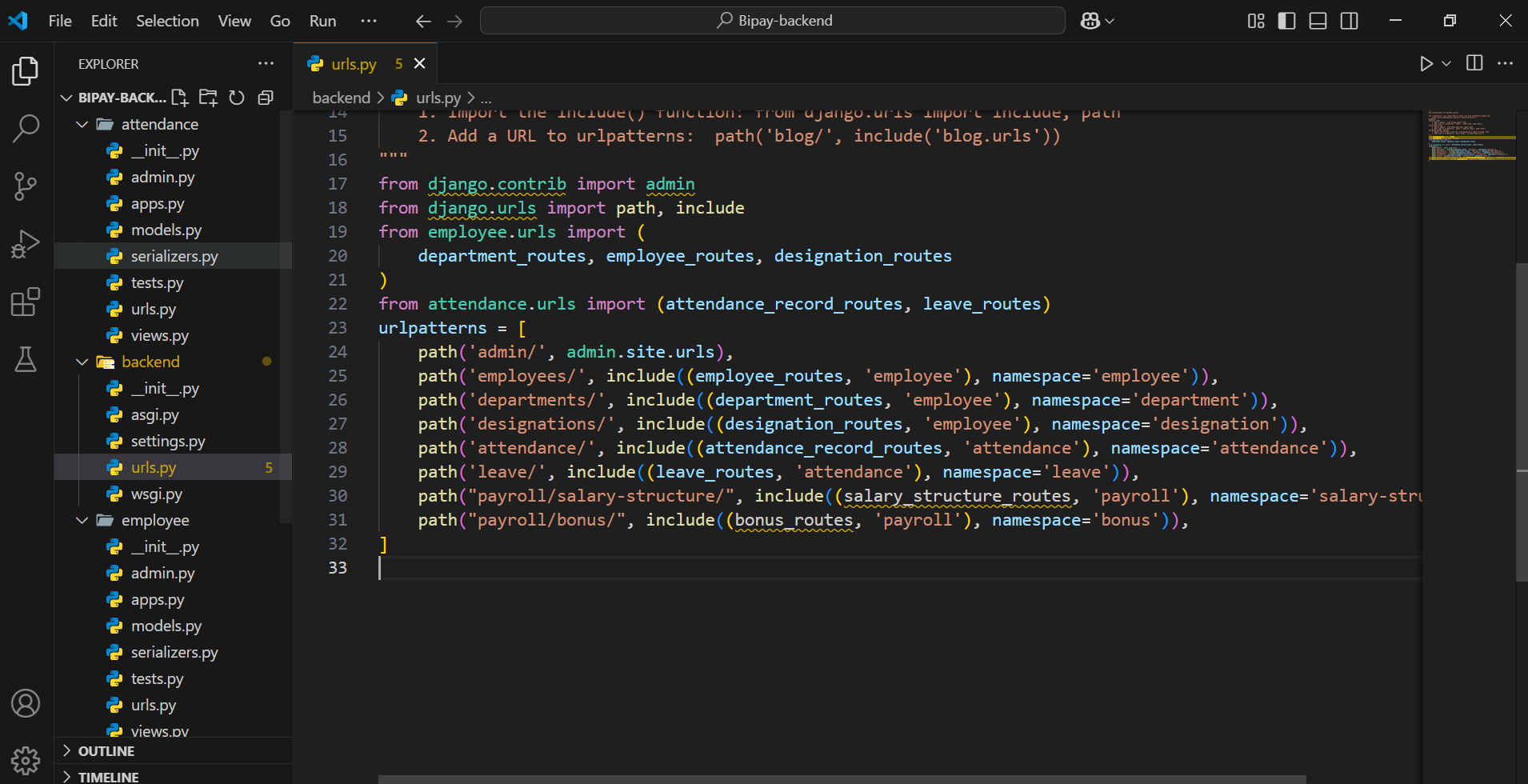Viewport: 1528px width, 784px height.
Task: Open the Search view in activity bar
Action: pyautogui.click(x=26, y=128)
